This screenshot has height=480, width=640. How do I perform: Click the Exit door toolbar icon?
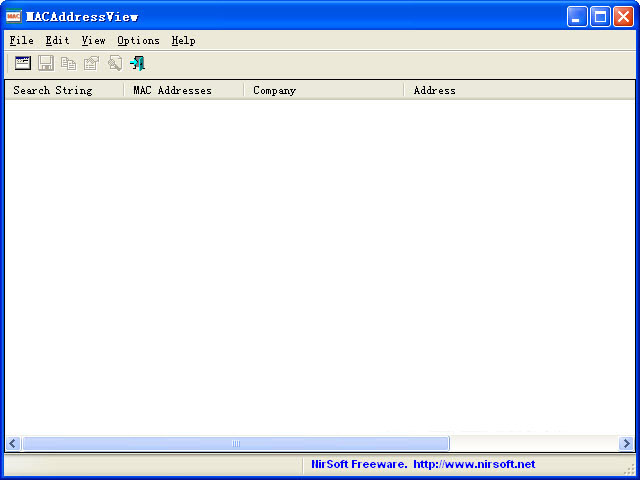point(137,63)
